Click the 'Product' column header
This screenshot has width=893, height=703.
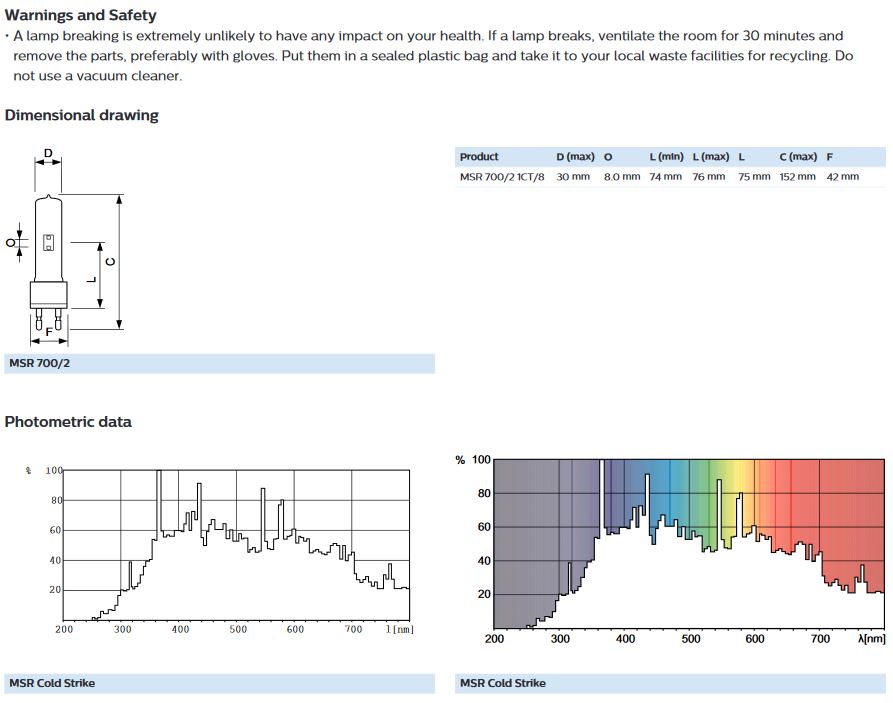(x=479, y=157)
